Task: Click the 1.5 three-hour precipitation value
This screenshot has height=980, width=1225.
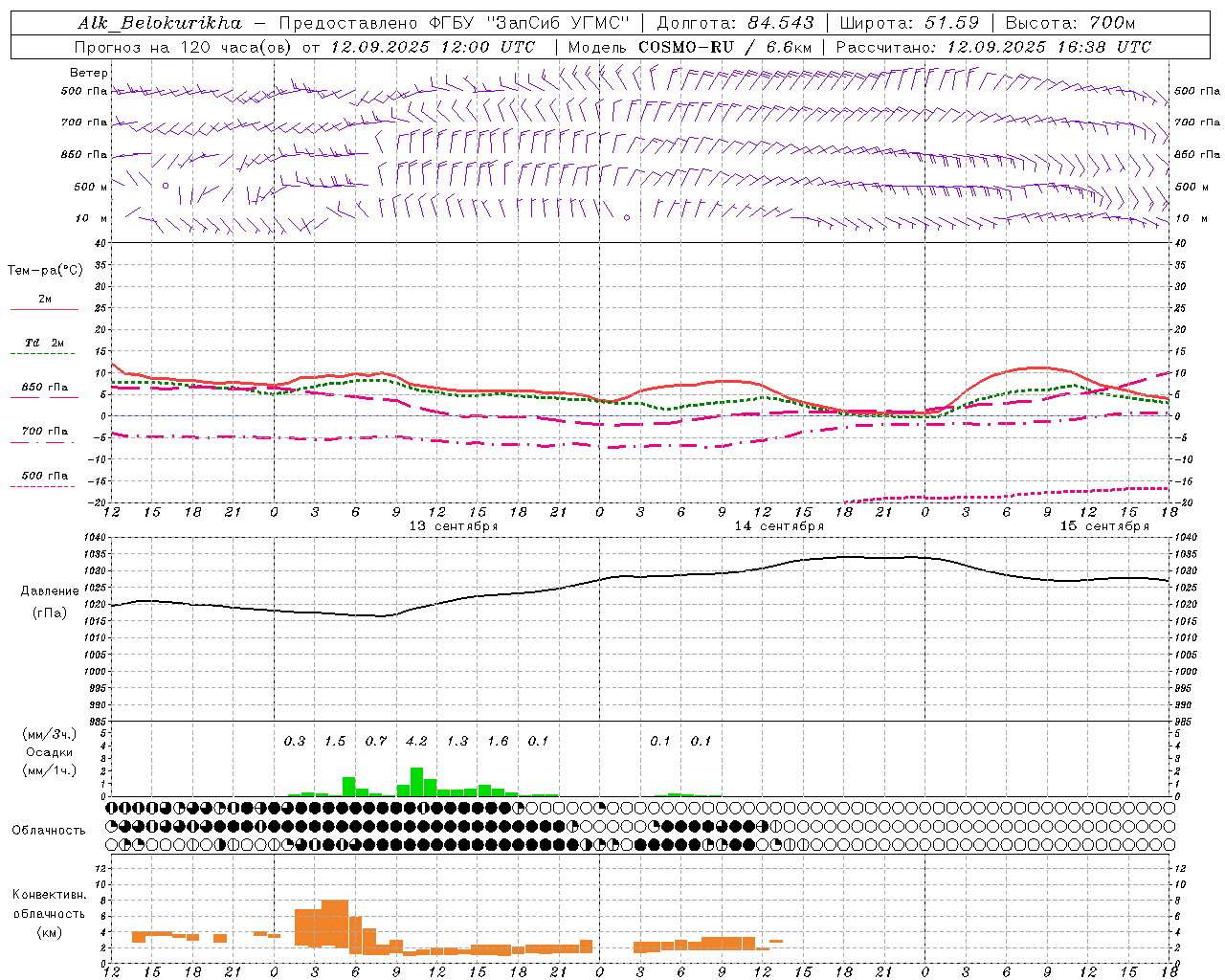Action: (x=335, y=741)
